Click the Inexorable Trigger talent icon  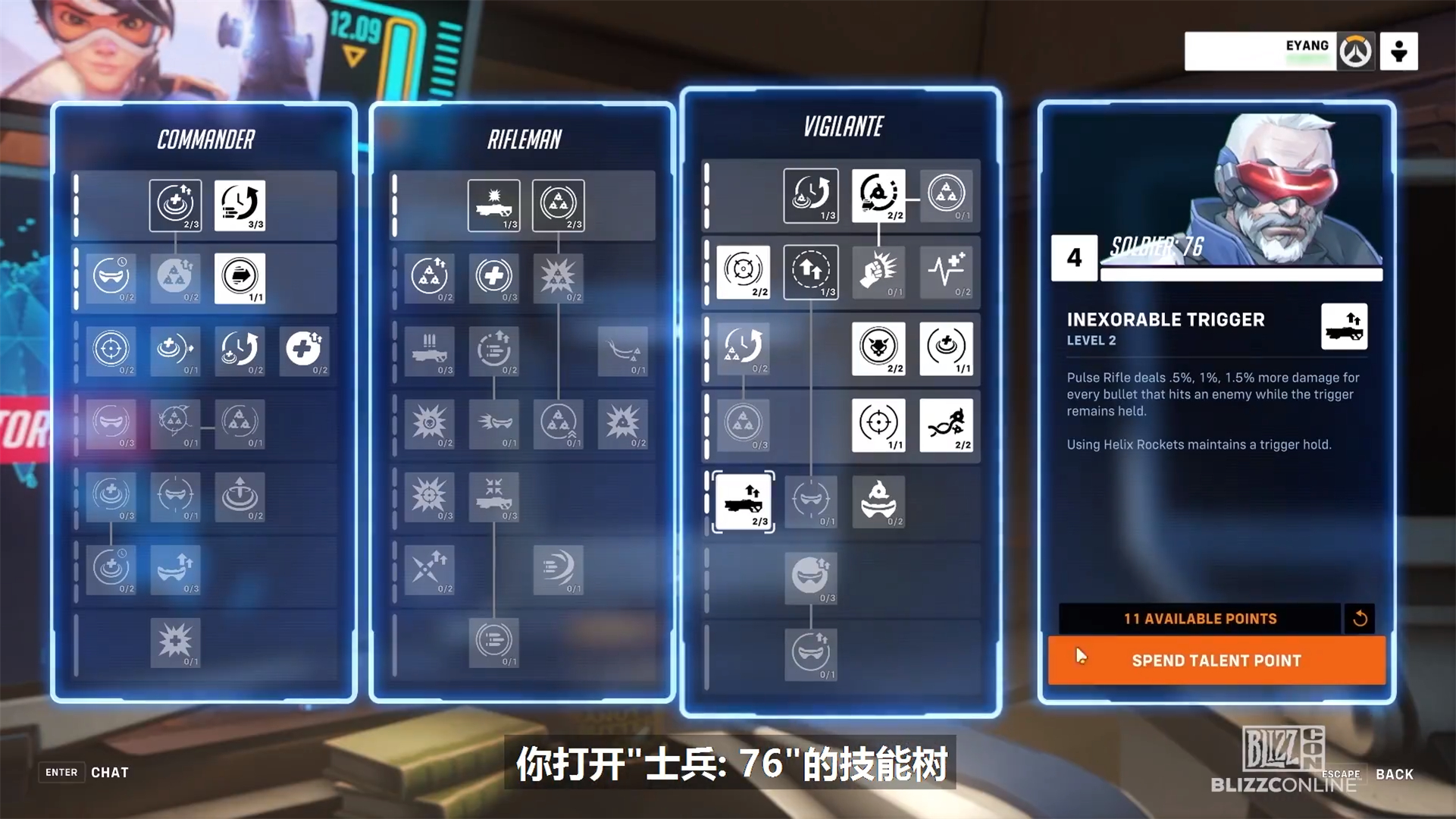[x=743, y=499]
